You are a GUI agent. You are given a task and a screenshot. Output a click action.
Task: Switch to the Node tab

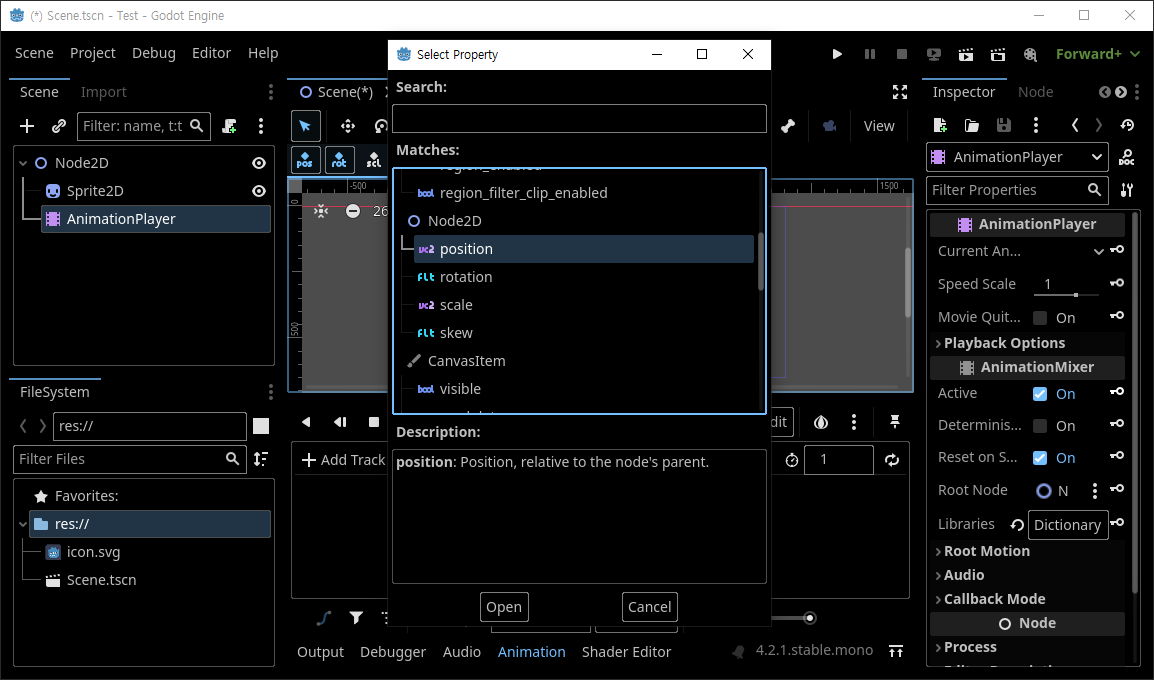[x=1036, y=92]
